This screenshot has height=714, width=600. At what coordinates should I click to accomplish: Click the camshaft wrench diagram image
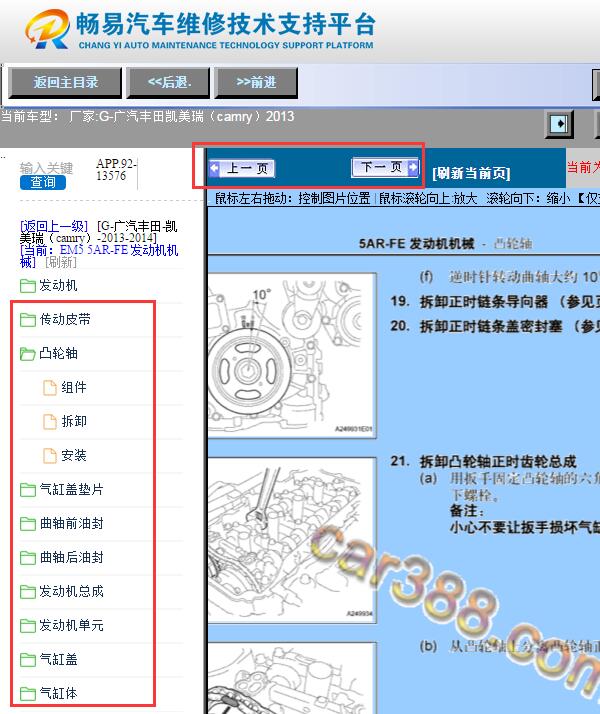[x=292, y=540]
